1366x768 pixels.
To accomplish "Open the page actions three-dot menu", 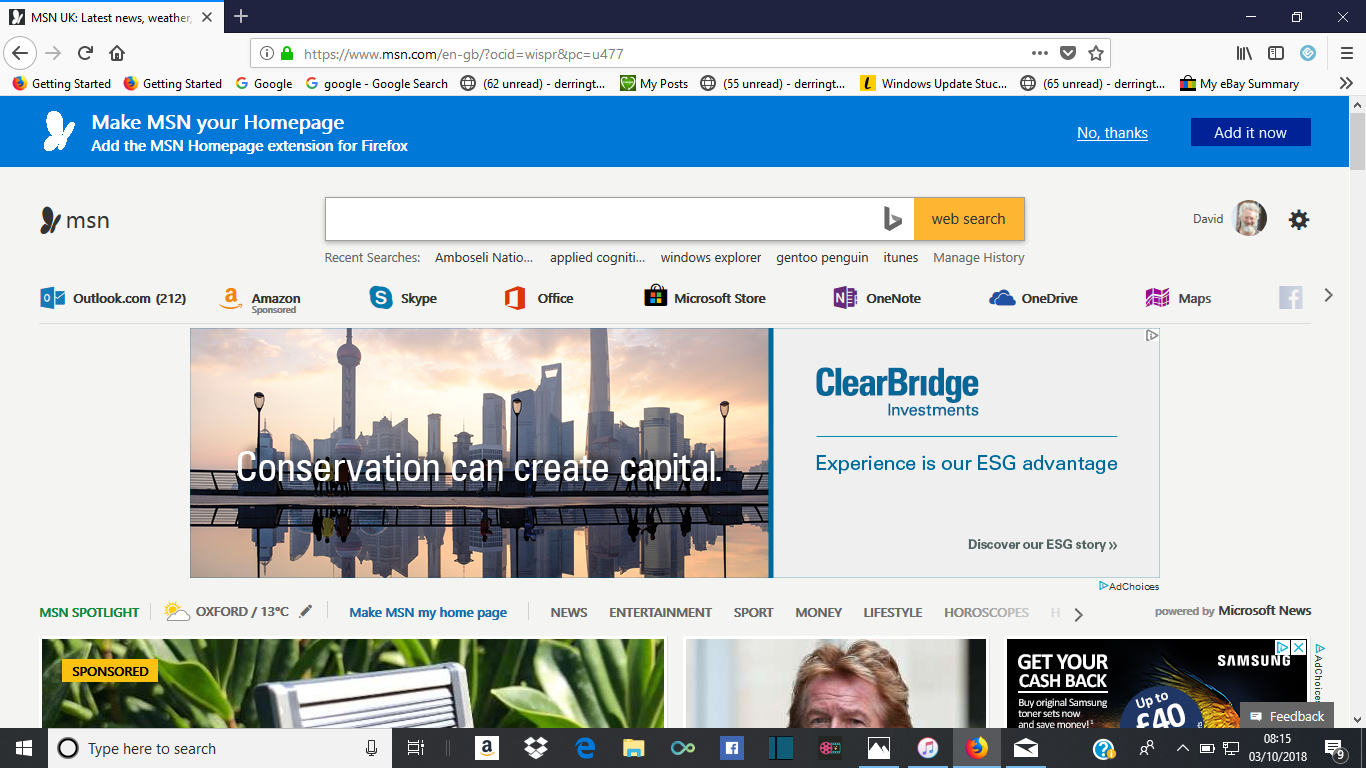I will pos(1040,53).
